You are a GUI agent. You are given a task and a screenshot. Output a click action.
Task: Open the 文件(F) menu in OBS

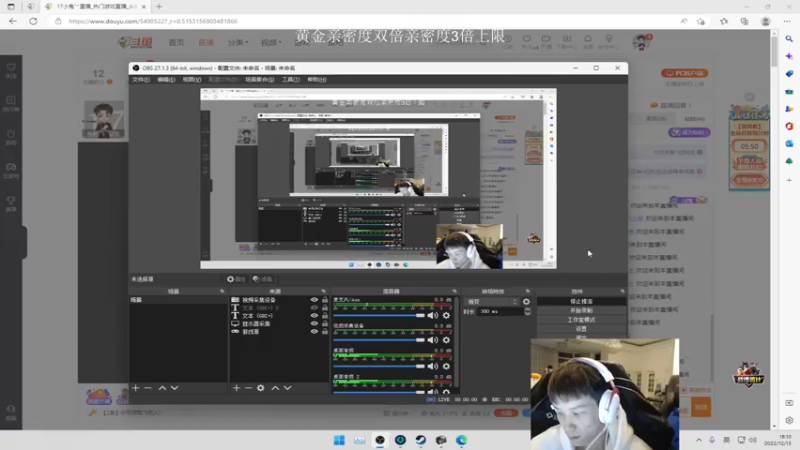coord(141,80)
